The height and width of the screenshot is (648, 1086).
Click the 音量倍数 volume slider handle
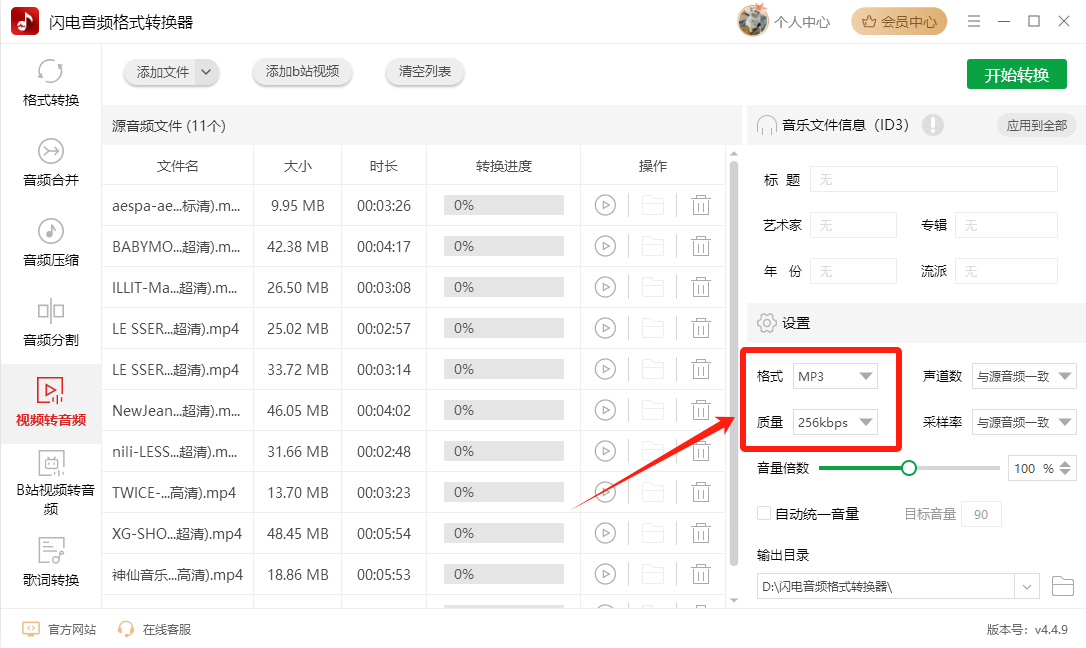tap(909, 468)
